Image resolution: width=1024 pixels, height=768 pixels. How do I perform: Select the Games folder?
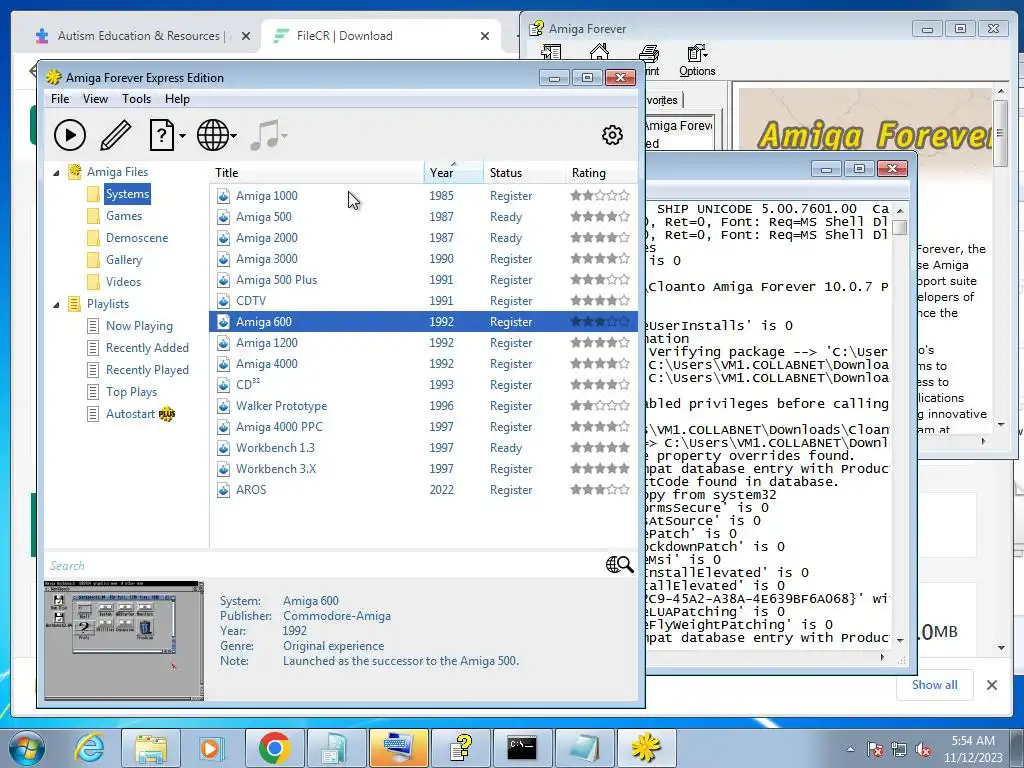(x=123, y=216)
